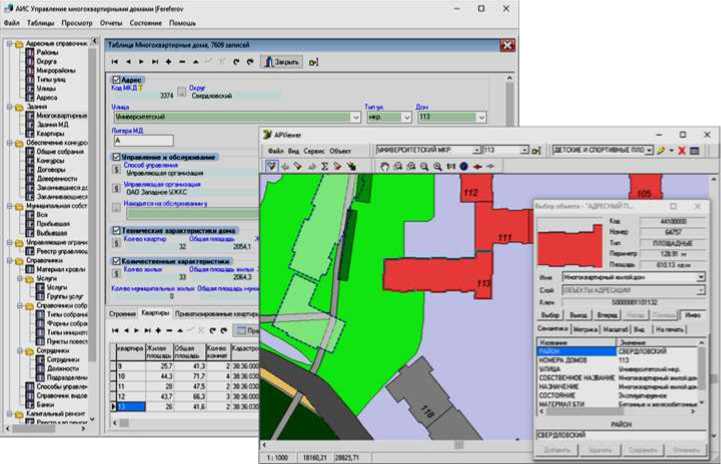Go to first record in table navigator

[x=117, y=61]
